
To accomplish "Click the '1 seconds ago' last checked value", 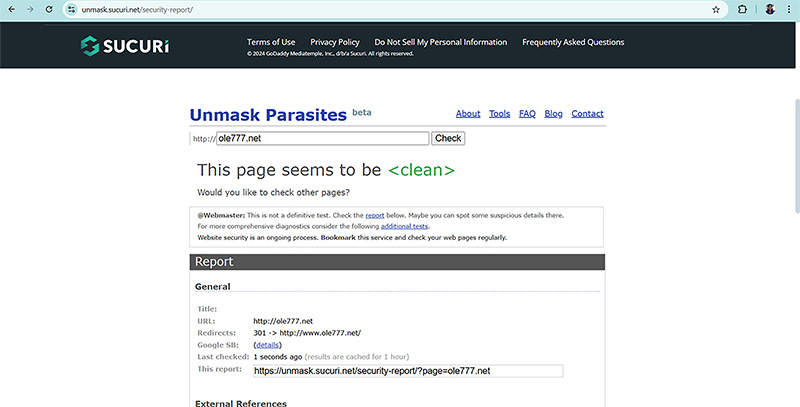I will coord(278,357).
